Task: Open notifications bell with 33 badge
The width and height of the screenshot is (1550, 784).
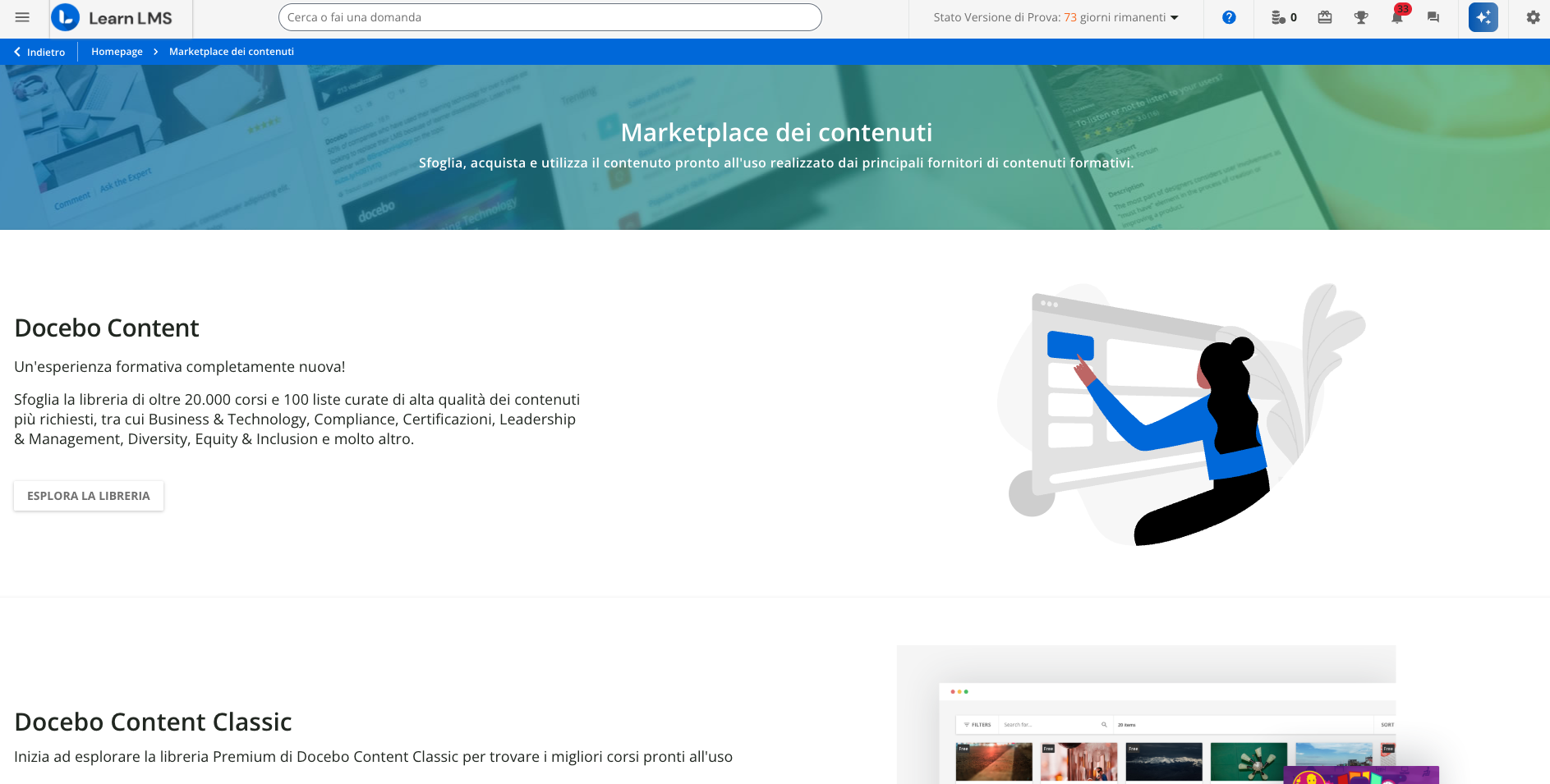Action: coord(1396,17)
